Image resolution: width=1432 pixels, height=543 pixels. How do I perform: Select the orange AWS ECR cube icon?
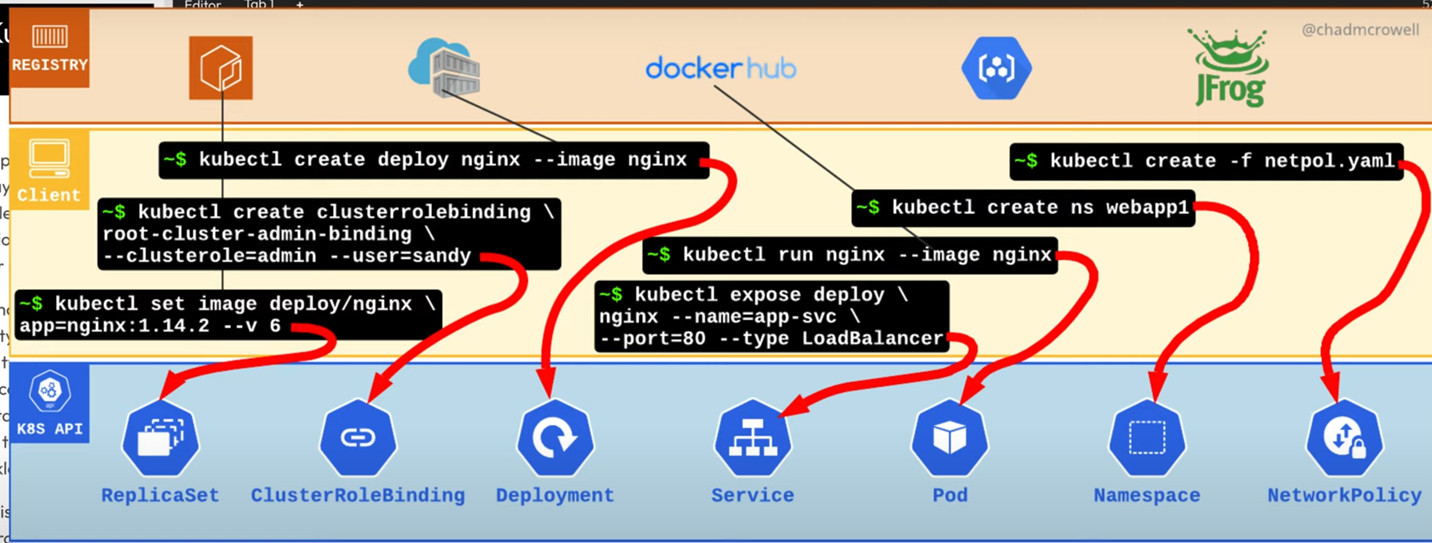pos(221,68)
